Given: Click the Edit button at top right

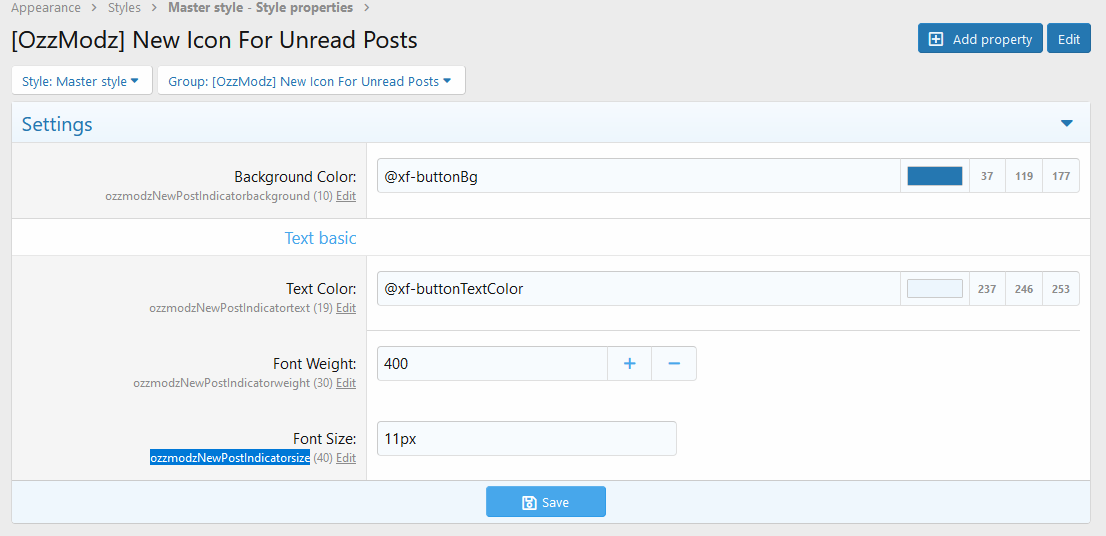Looking at the screenshot, I should click(1068, 39).
